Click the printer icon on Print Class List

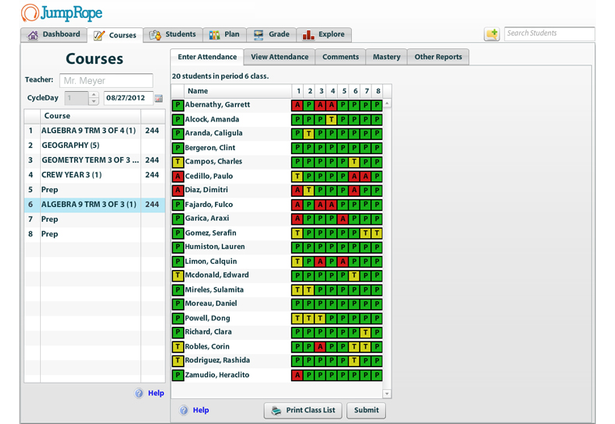(x=276, y=411)
